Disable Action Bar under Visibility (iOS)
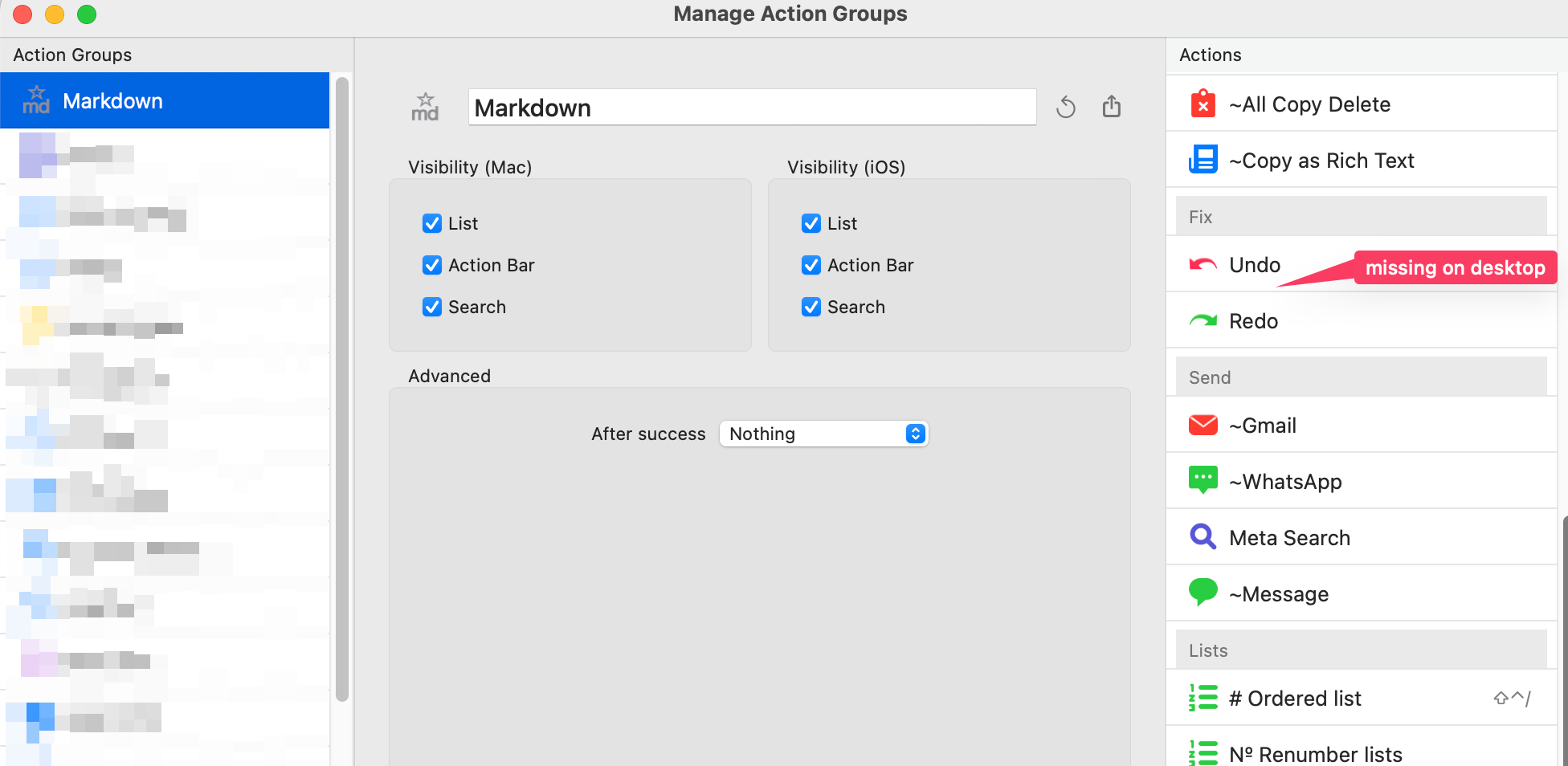This screenshot has width=1568, height=766. pyautogui.click(x=811, y=265)
